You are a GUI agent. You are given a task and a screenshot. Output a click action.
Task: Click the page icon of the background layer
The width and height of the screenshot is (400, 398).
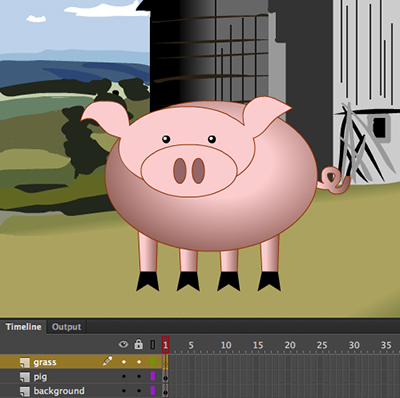tap(25, 391)
